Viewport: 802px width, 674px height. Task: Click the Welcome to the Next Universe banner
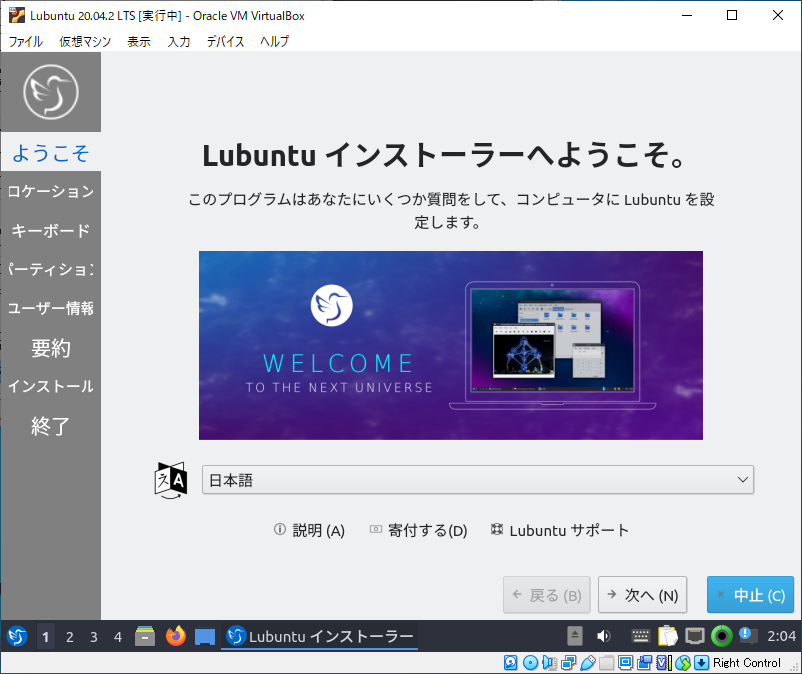tap(451, 345)
